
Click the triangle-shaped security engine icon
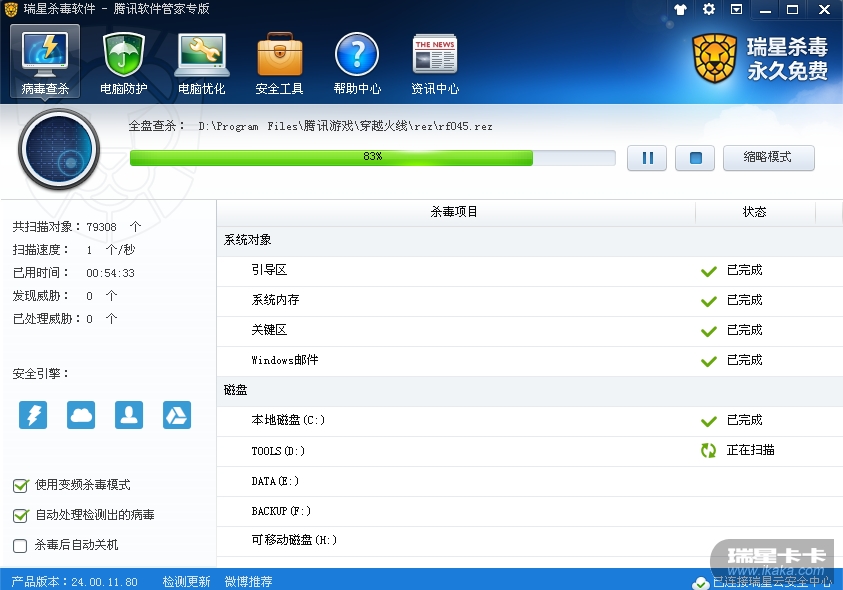[177, 415]
